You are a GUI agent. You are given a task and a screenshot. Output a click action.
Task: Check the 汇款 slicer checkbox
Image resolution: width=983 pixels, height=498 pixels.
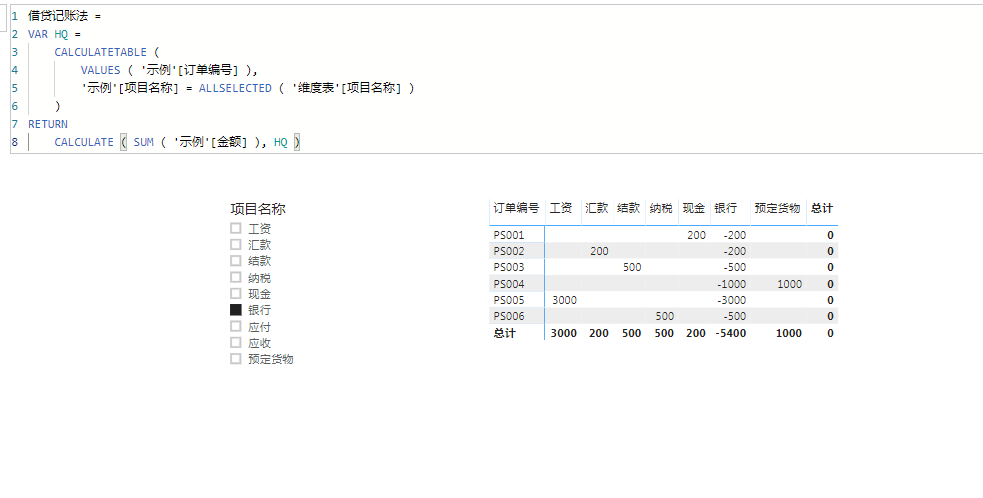236,245
